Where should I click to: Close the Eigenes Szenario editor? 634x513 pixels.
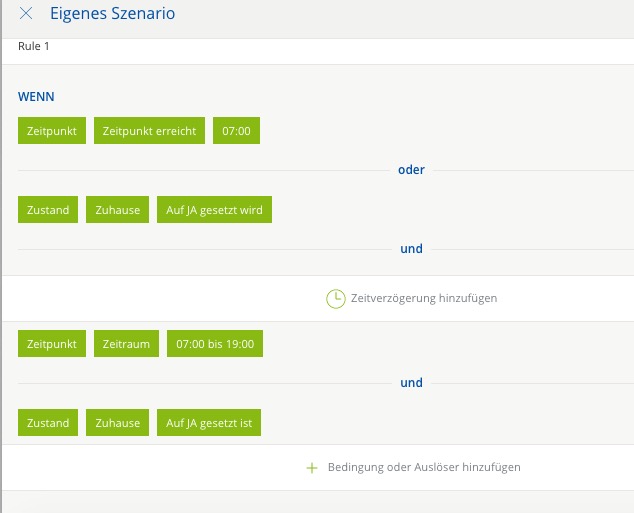coord(26,14)
